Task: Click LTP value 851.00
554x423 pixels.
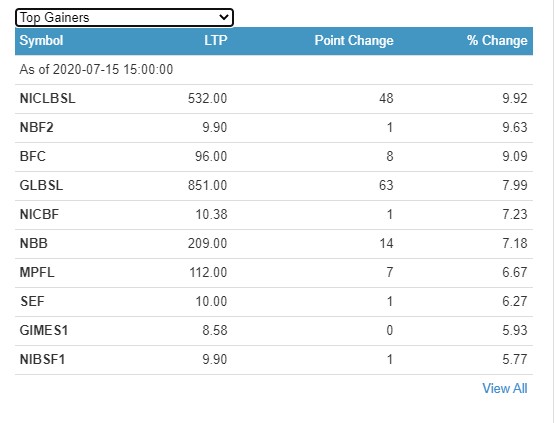Action: [x=207, y=185]
